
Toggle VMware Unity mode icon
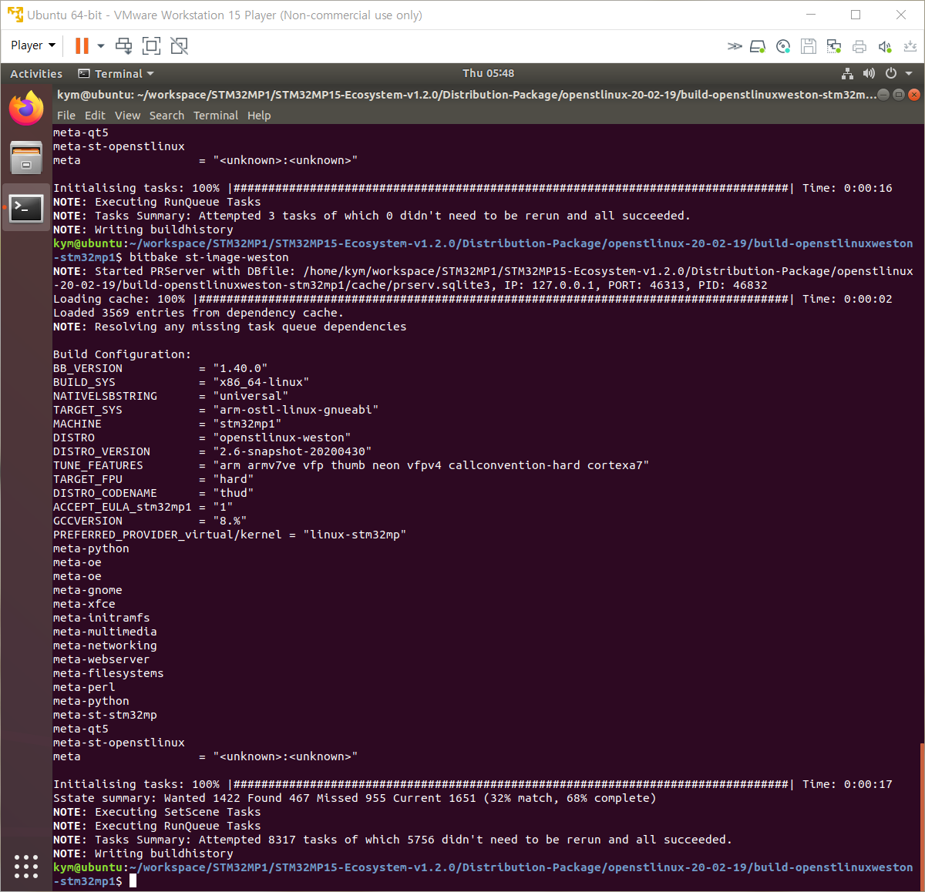click(179, 46)
